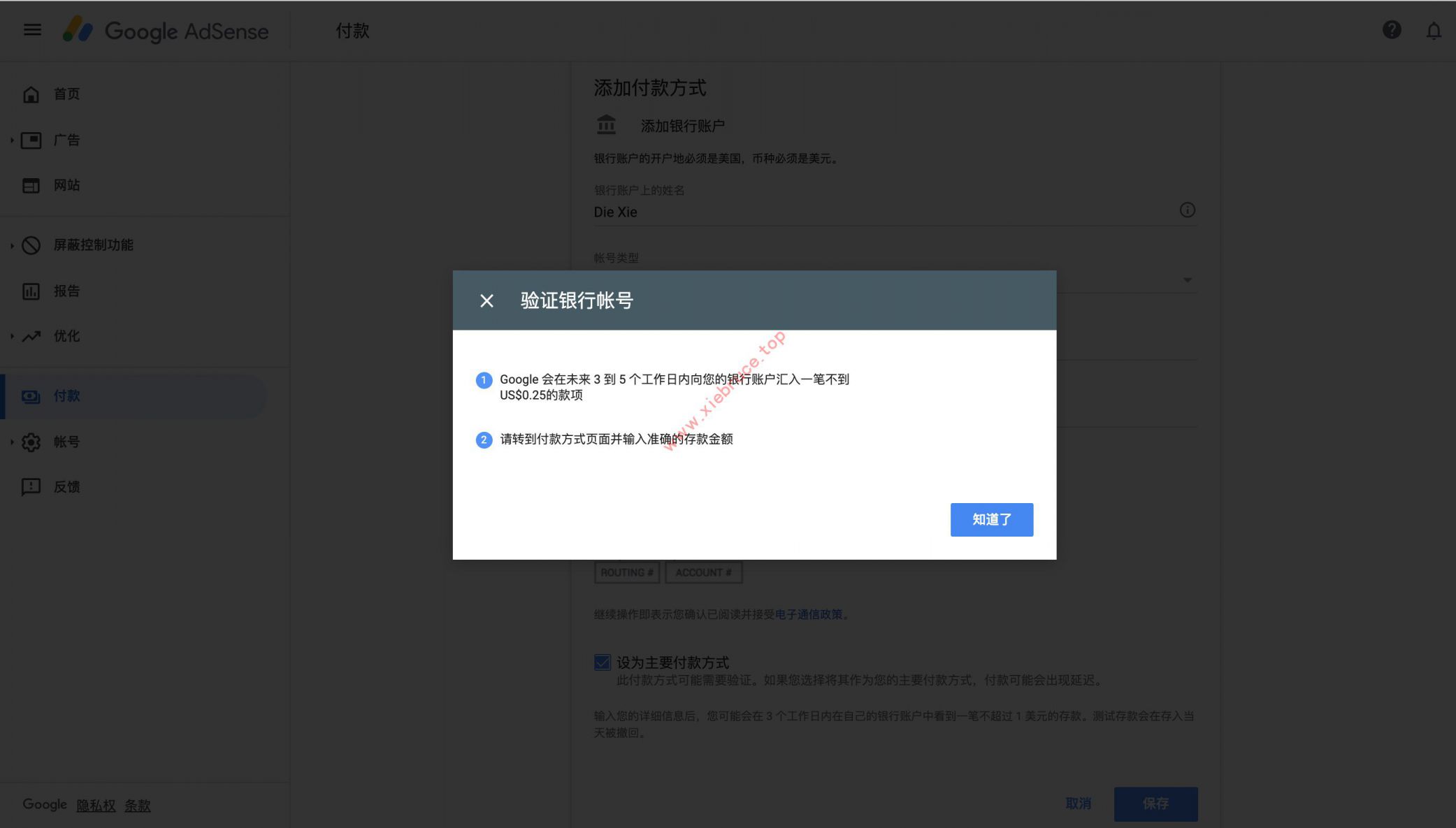Open the 电子通信政策 link
Viewport: 1456px width, 828px height.
[x=808, y=615]
